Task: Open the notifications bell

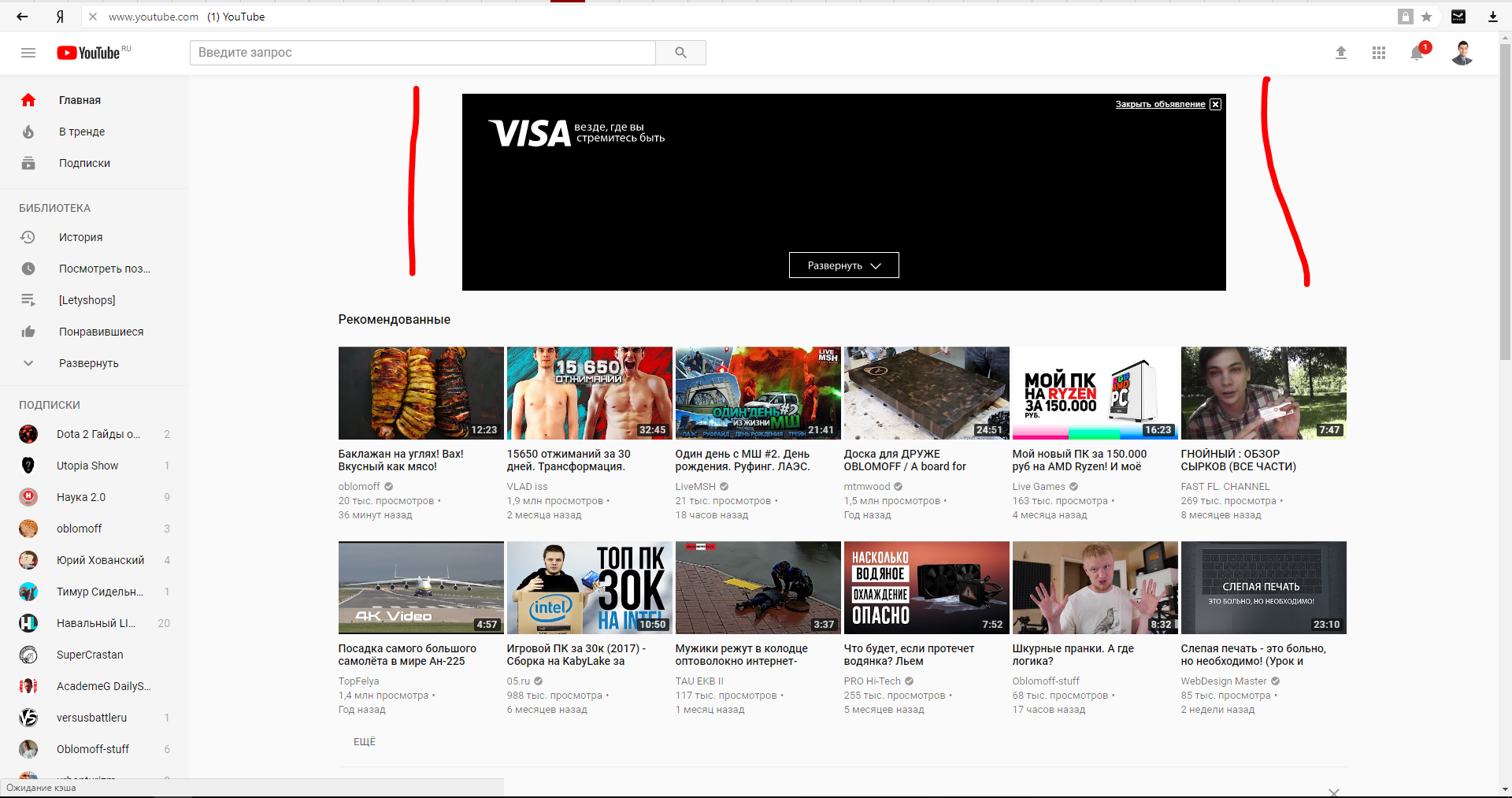Action: [x=1417, y=53]
